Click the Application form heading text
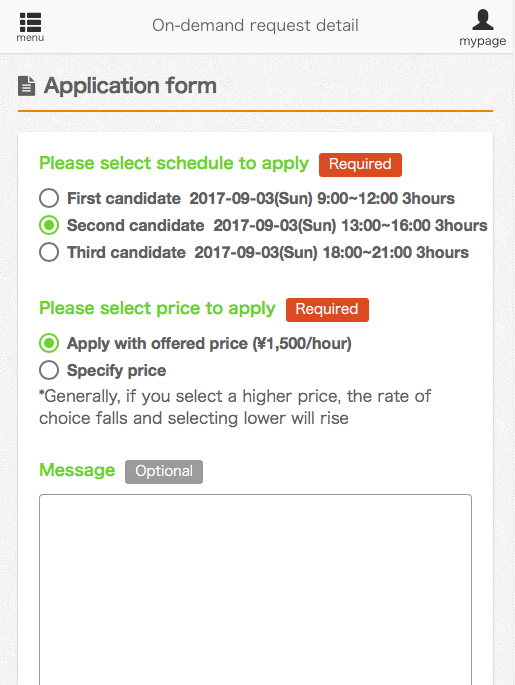This screenshot has height=685, width=515. (x=130, y=86)
